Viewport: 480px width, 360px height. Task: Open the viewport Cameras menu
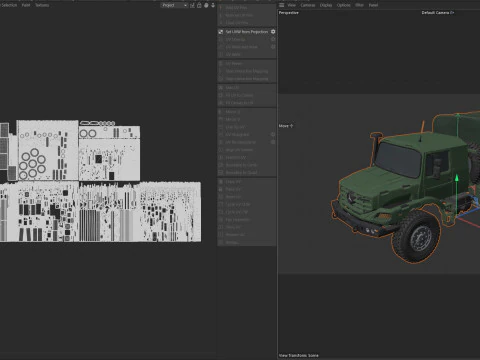point(308,5)
